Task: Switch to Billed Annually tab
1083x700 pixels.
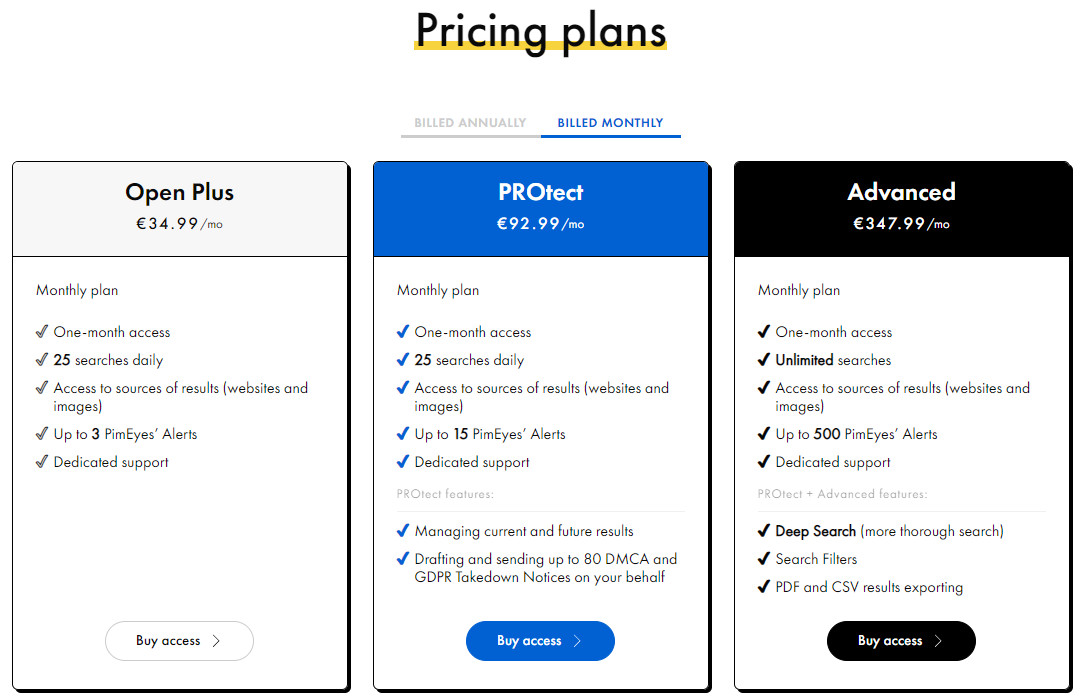Action: (470, 123)
